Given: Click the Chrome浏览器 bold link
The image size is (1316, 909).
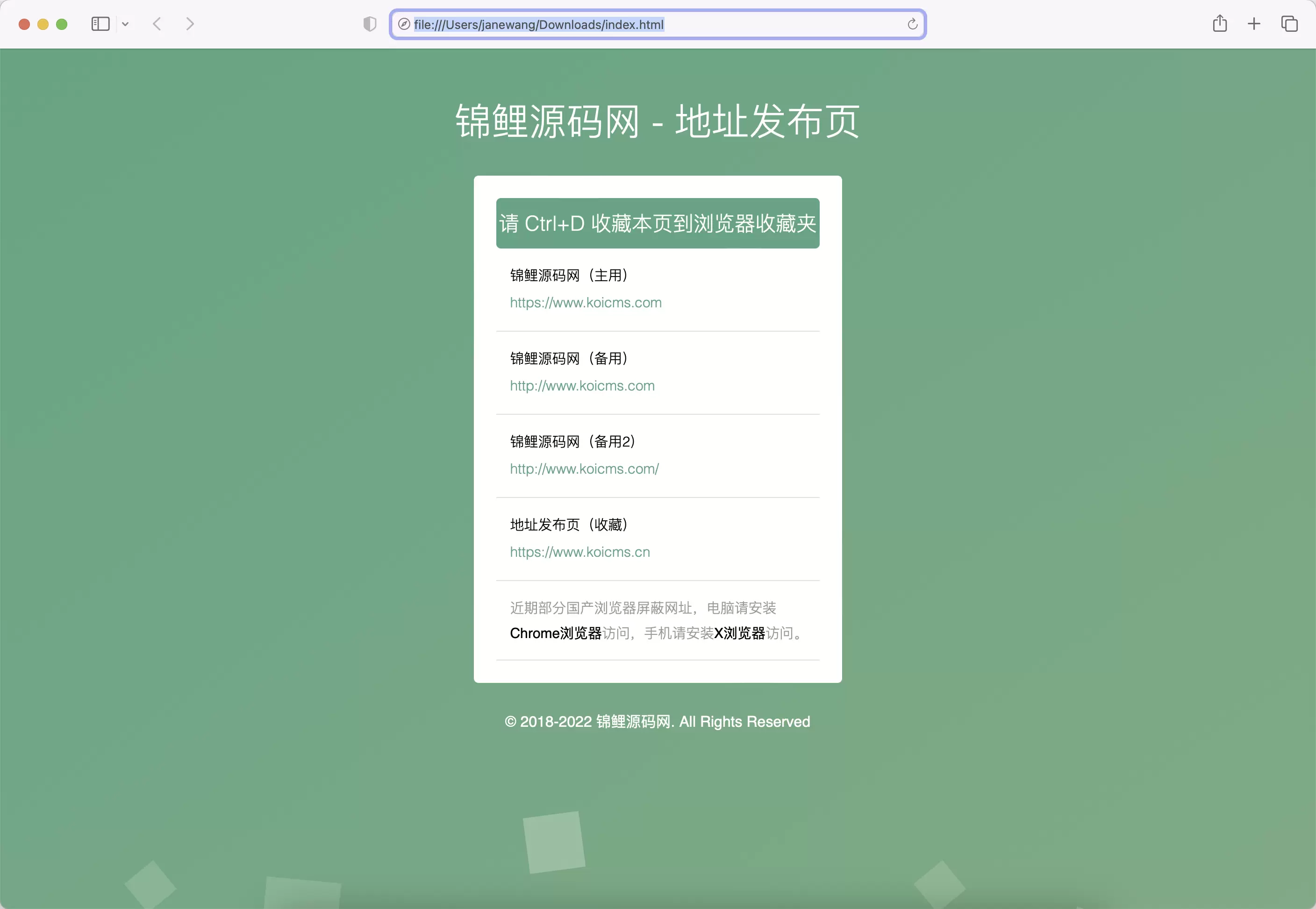Looking at the screenshot, I should (556, 633).
